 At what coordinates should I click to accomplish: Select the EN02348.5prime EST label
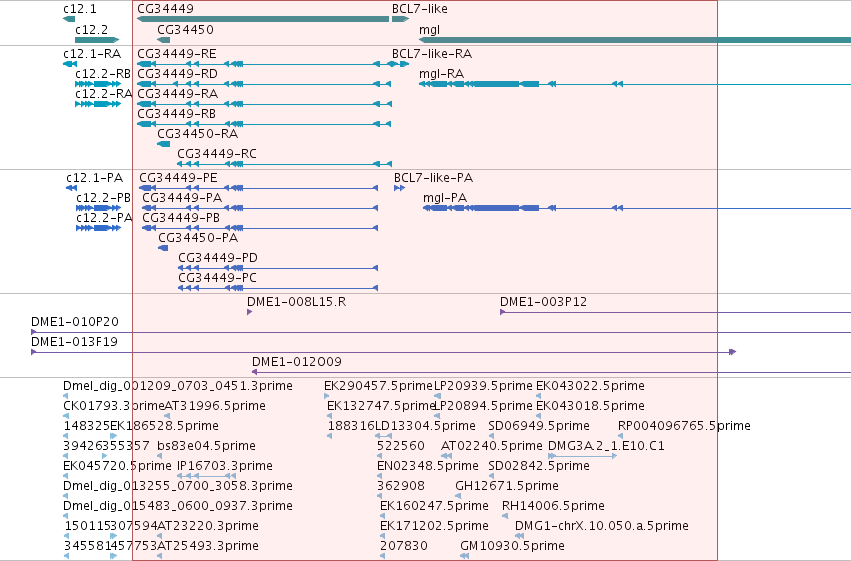pyautogui.click(x=428, y=467)
